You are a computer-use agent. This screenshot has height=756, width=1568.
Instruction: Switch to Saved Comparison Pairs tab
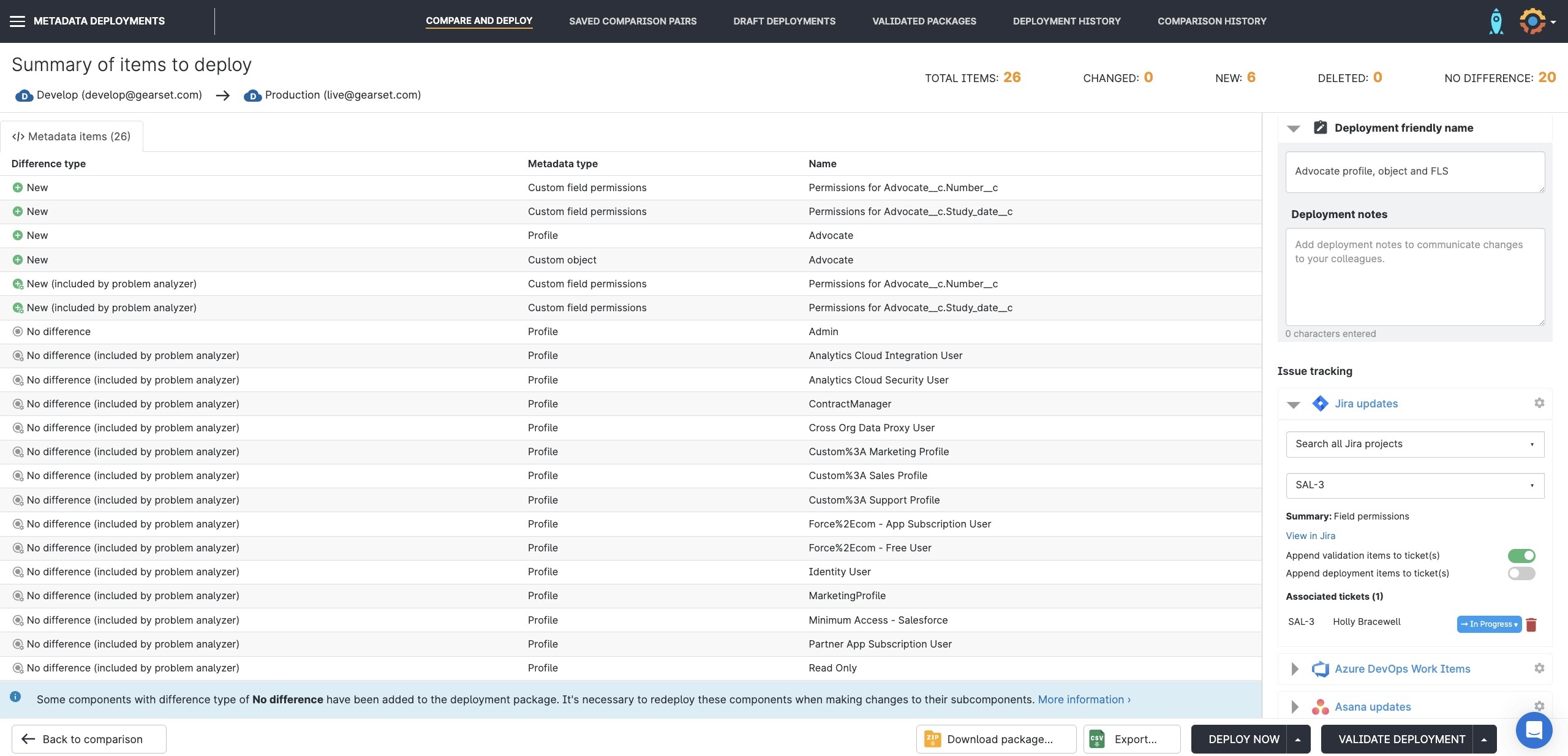tap(633, 21)
